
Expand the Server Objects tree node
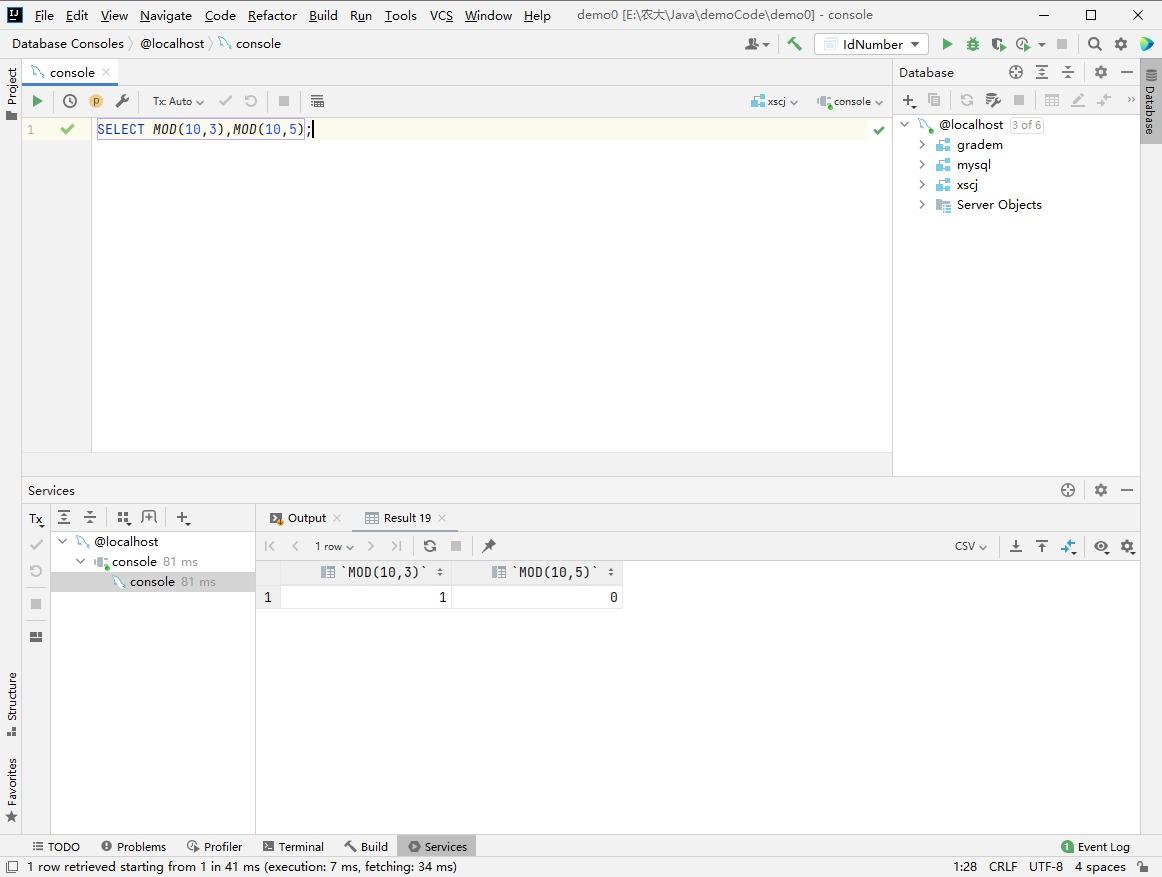[x=922, y=205]
